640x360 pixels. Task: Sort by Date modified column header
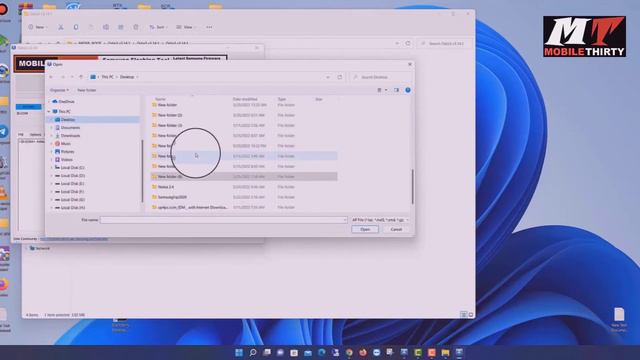click(245, 99)
